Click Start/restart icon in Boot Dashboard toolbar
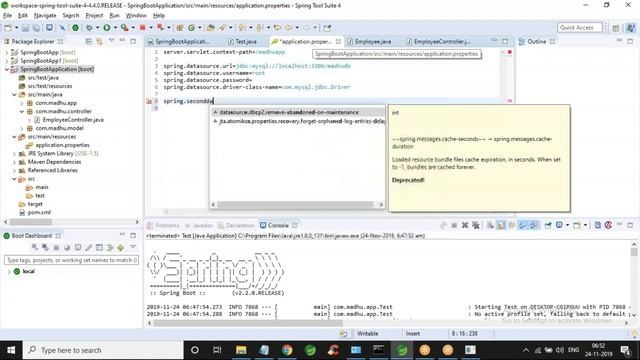The image size is (640, 360). point(35,247)
